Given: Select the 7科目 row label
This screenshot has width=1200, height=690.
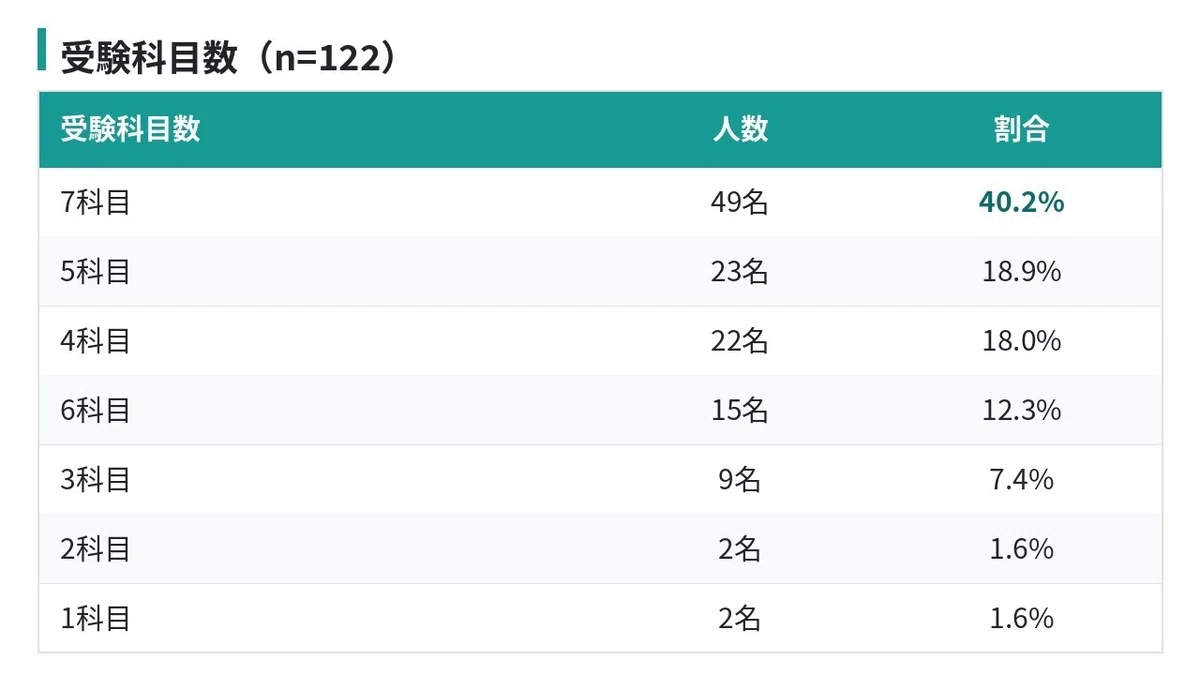Looking at the screenshot, I should 95,203.
